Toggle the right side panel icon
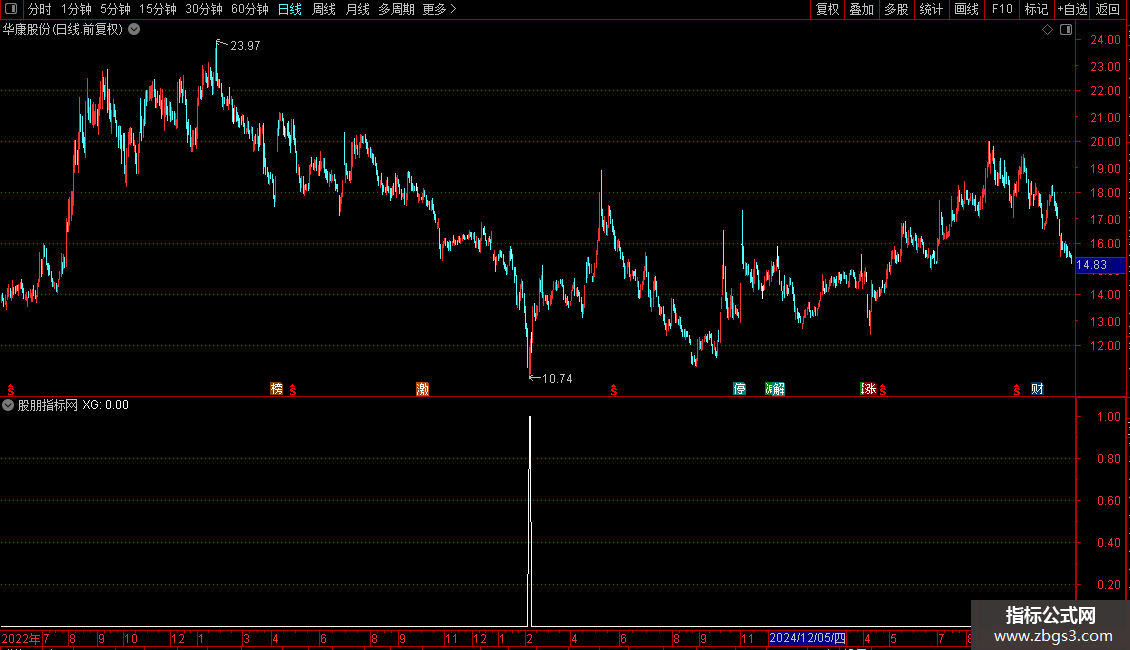 tap(1066, 30)
